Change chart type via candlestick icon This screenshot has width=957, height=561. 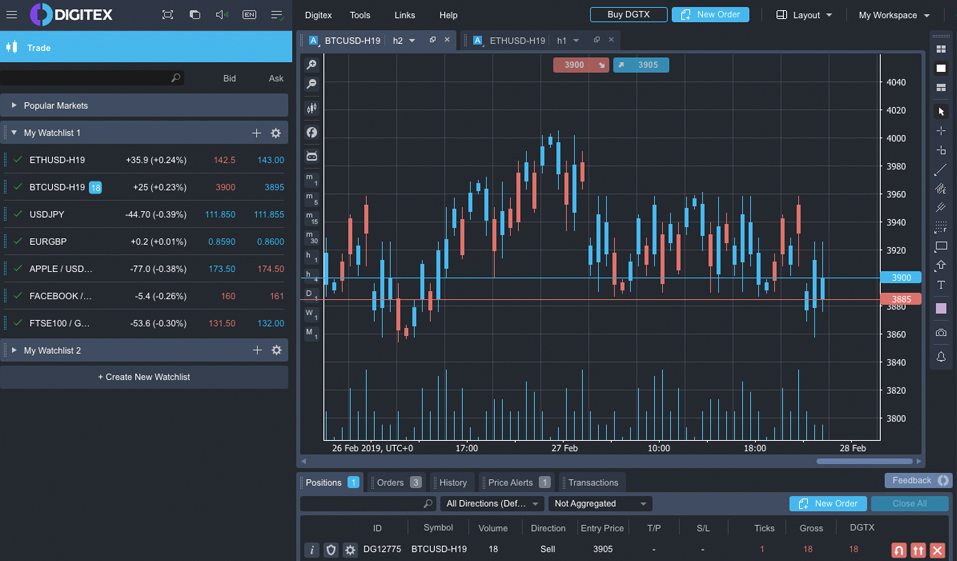click(x=311, y=109)
